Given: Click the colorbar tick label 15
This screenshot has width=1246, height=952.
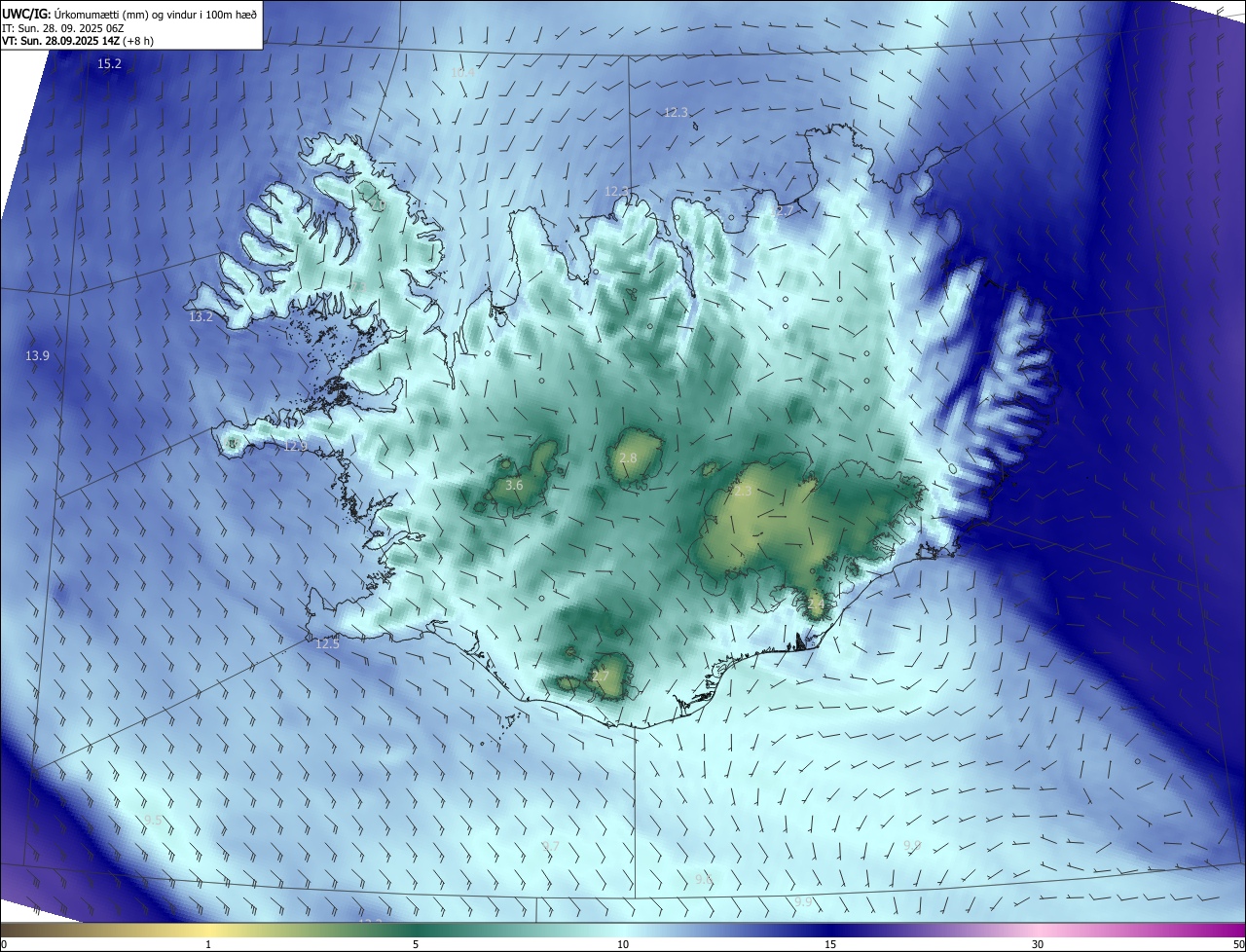Looking at the screenshot, I should [x=830, y=944].
